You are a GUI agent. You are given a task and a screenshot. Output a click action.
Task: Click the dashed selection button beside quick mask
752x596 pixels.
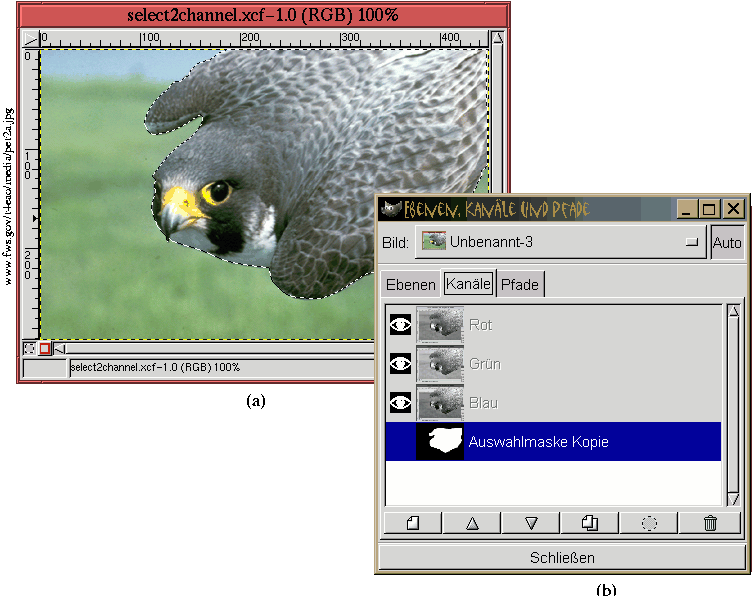click(29, 349)
